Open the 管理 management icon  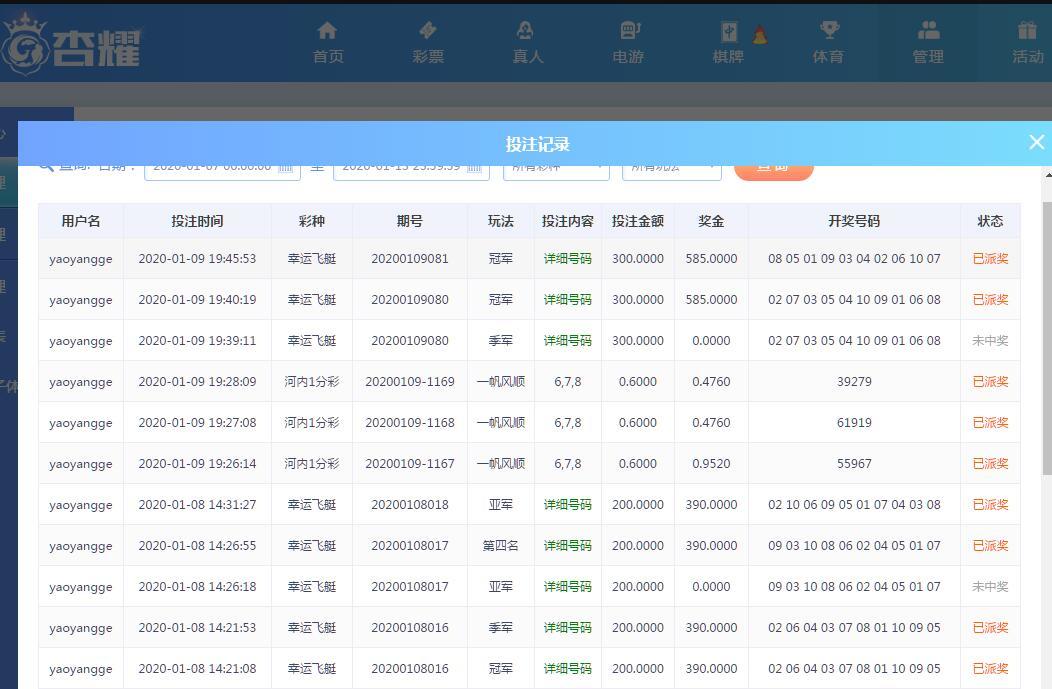click(x=929, y=31)
